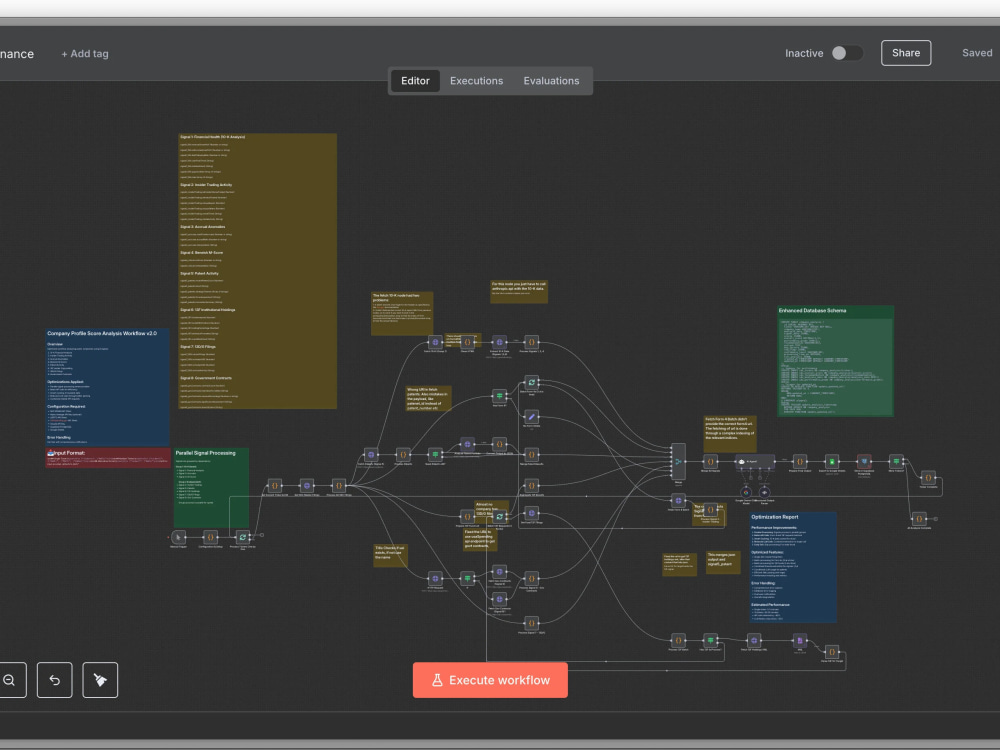The height and width of the screenshot is (750, 1000).
Task: Select the All Analysis Complete code node
Action: point(919,519)
